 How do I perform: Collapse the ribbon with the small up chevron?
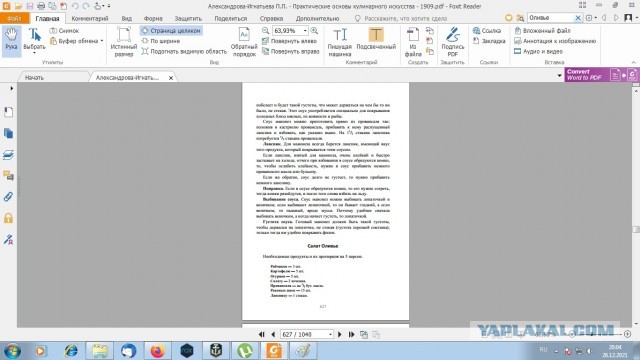click(633, 62)
